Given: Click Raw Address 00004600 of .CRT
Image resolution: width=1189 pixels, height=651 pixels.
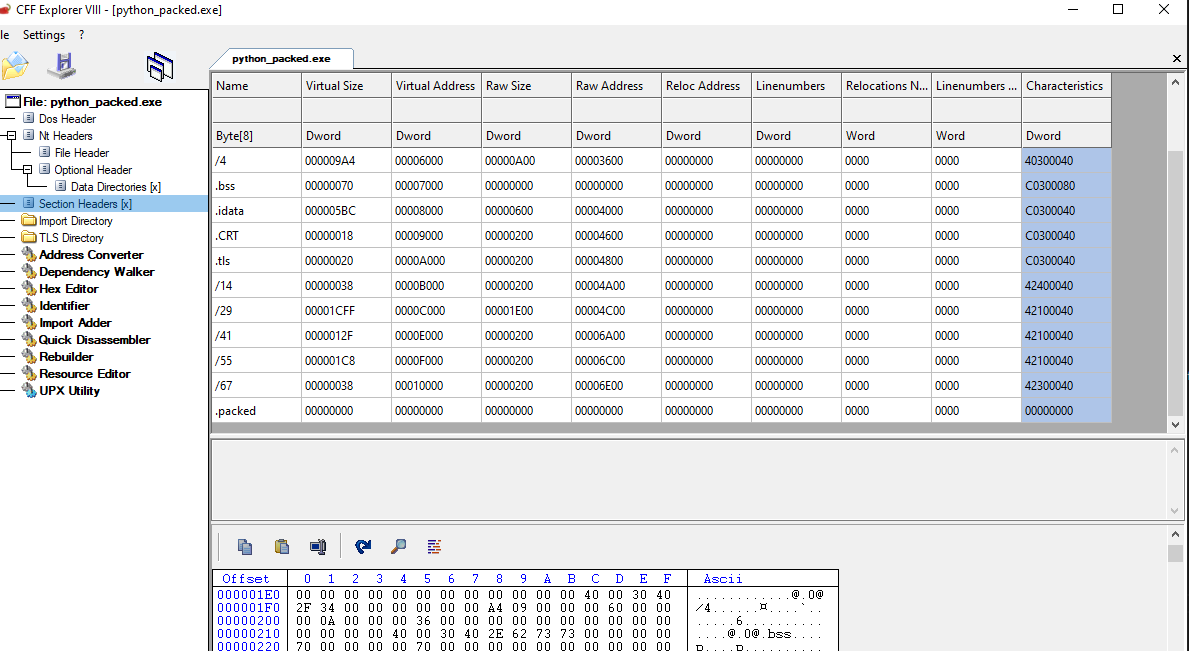Looking at the screenshot, I should (616, 236).
